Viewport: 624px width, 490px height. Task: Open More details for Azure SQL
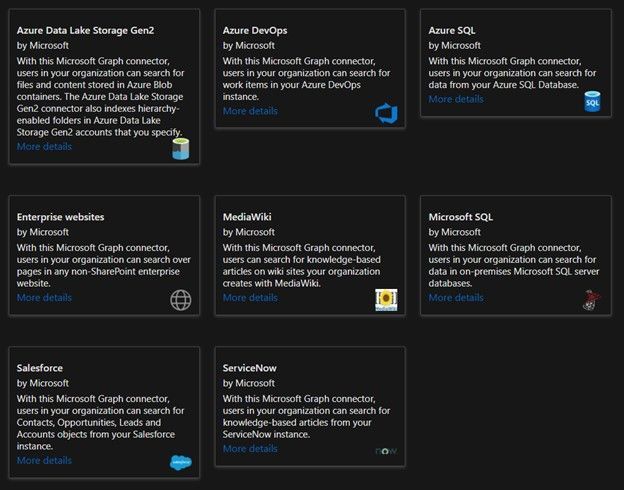456,99
